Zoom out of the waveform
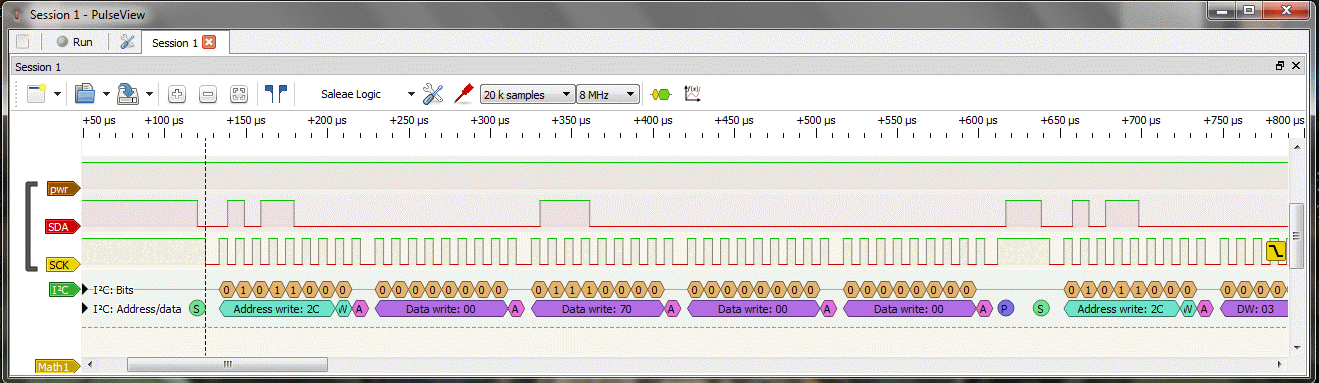 pos(208,94)
